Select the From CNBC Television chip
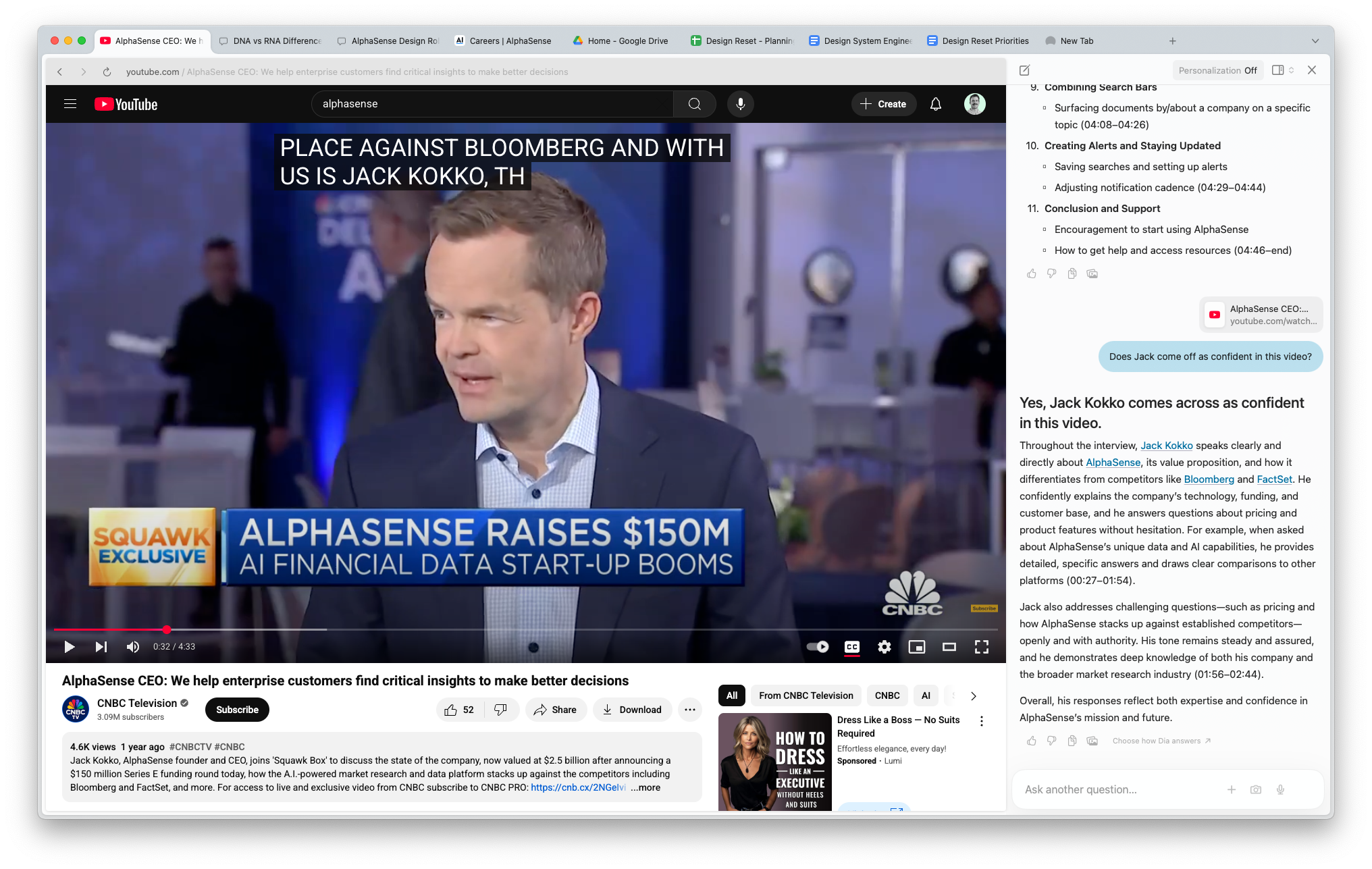 coord(806,695)
